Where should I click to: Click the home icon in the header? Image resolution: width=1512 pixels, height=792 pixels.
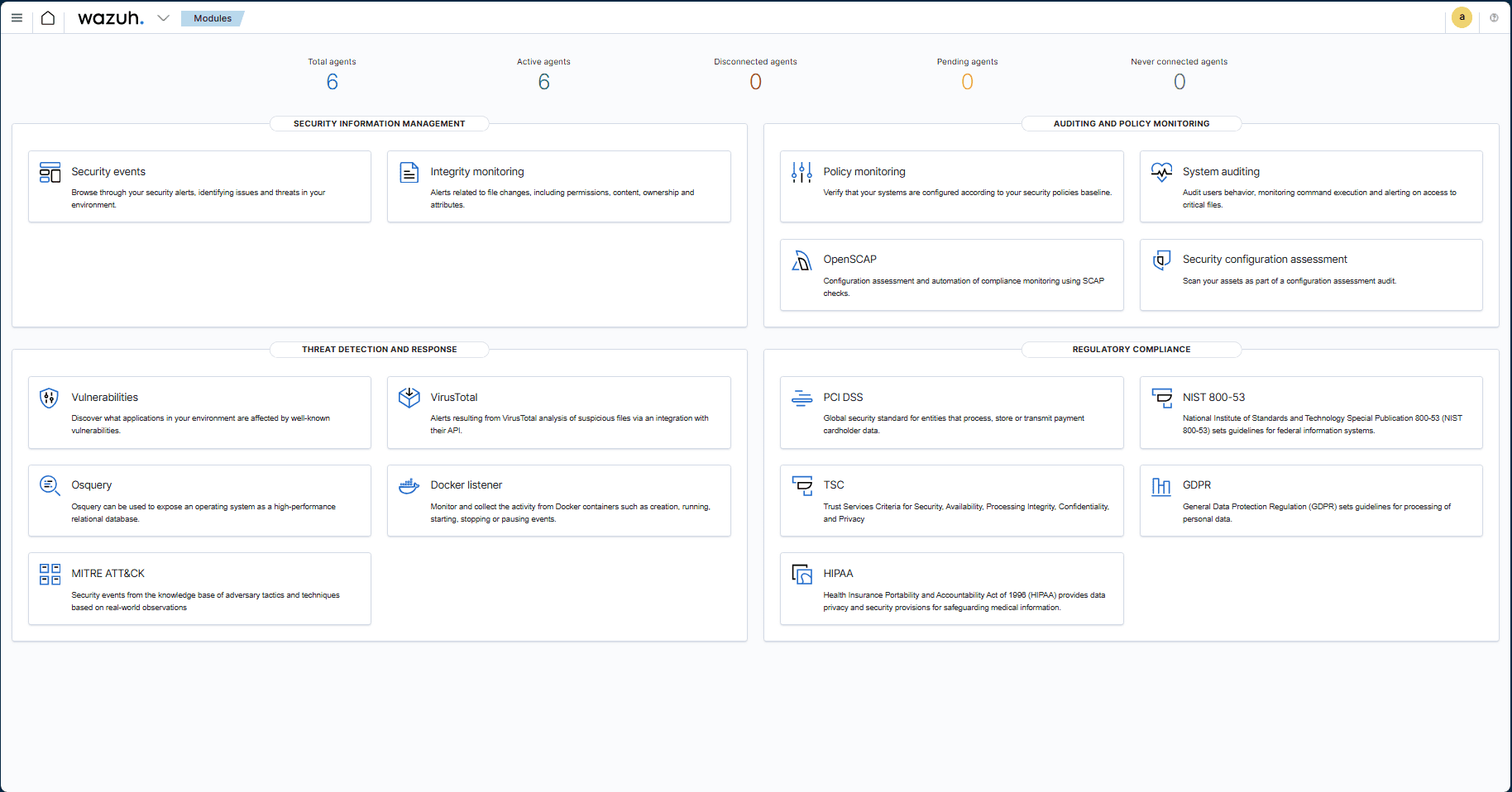(x=48, y=18)
